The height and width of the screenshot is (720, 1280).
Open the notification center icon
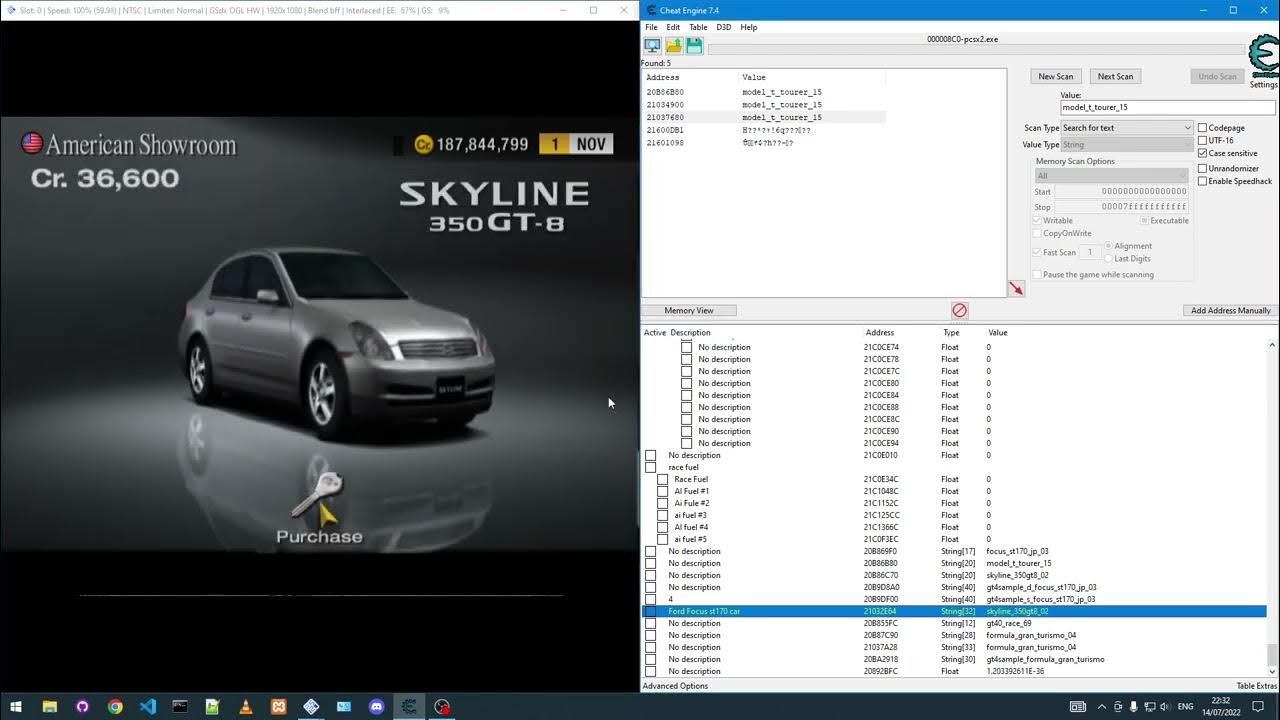pyautogui.click(x=1258, y=706)
